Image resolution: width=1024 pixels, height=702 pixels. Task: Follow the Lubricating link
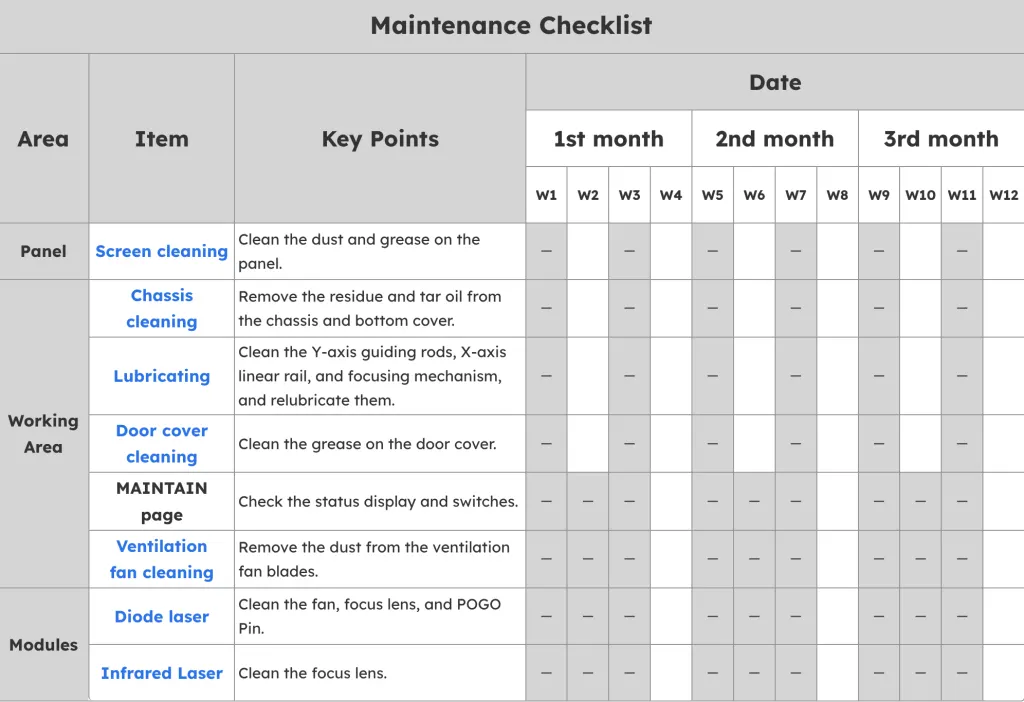(x=161, y=376)
